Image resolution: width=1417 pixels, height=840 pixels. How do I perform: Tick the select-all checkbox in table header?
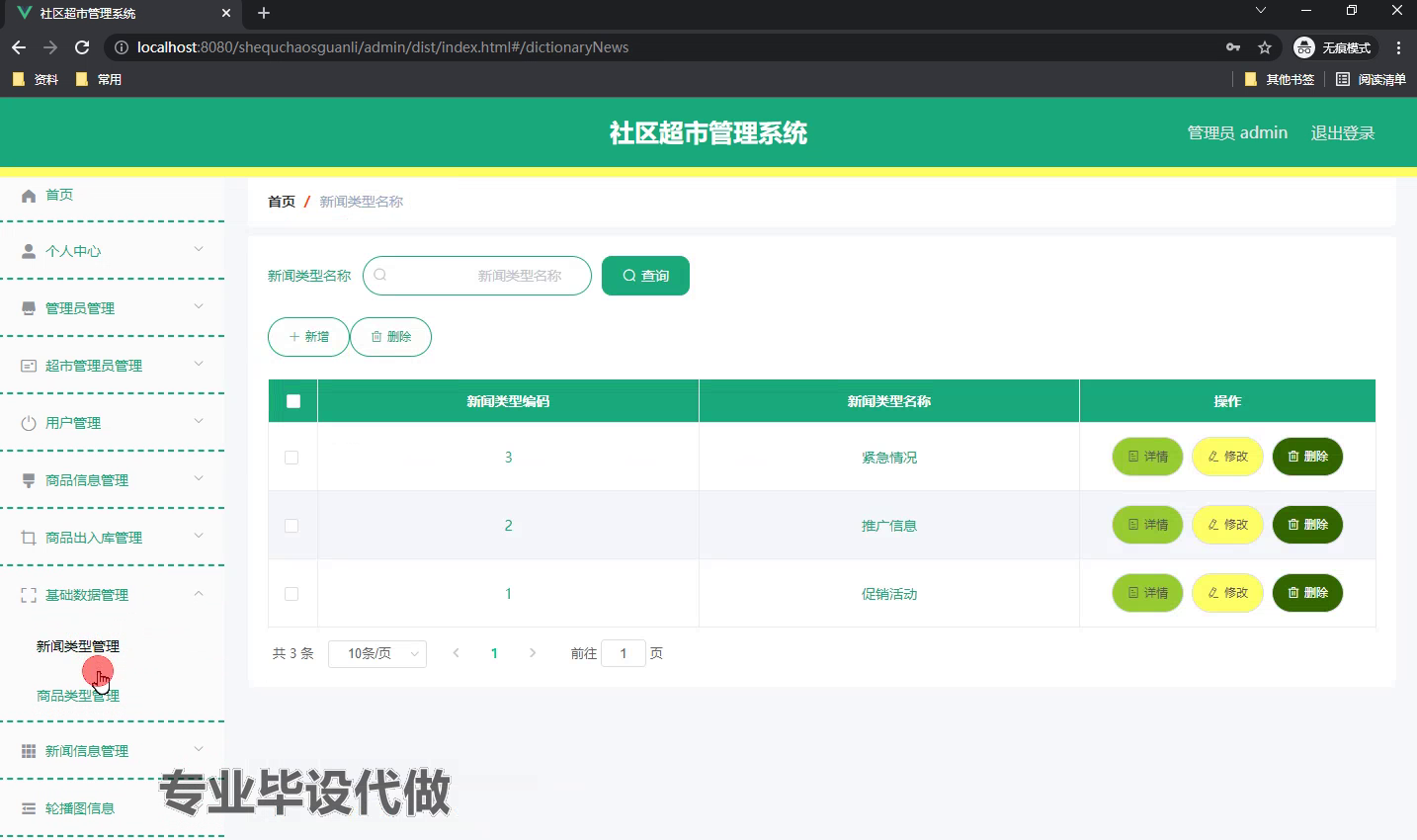(292, 401)
